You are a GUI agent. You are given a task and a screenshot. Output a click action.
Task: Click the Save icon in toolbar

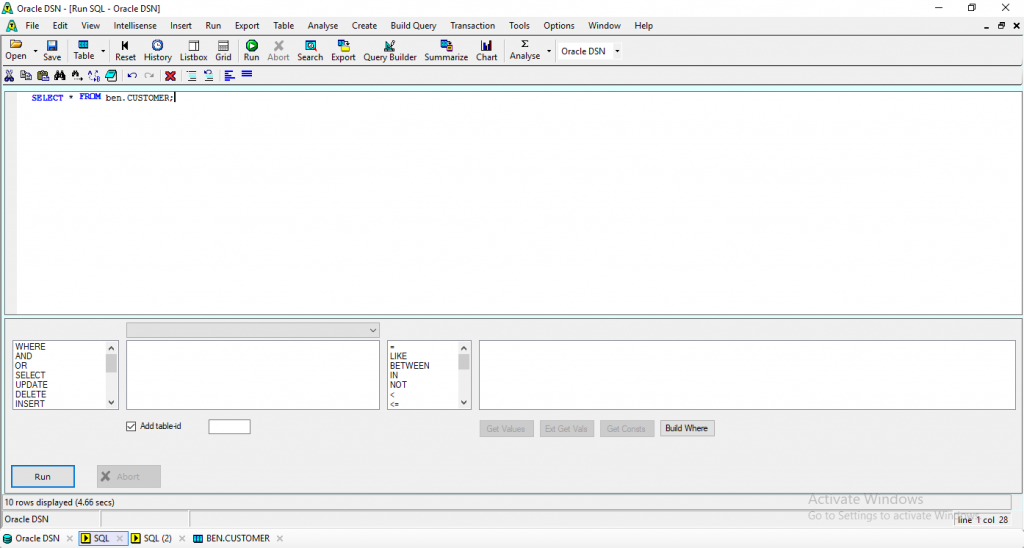[52, 50]
